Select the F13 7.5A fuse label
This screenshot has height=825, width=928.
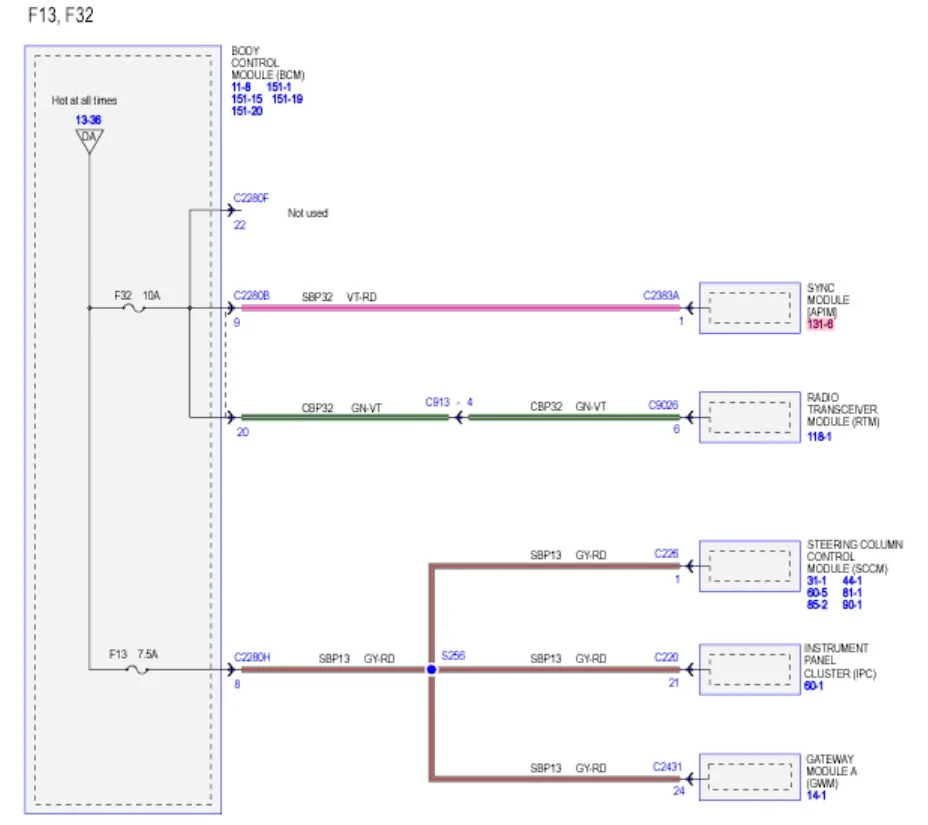134,654
